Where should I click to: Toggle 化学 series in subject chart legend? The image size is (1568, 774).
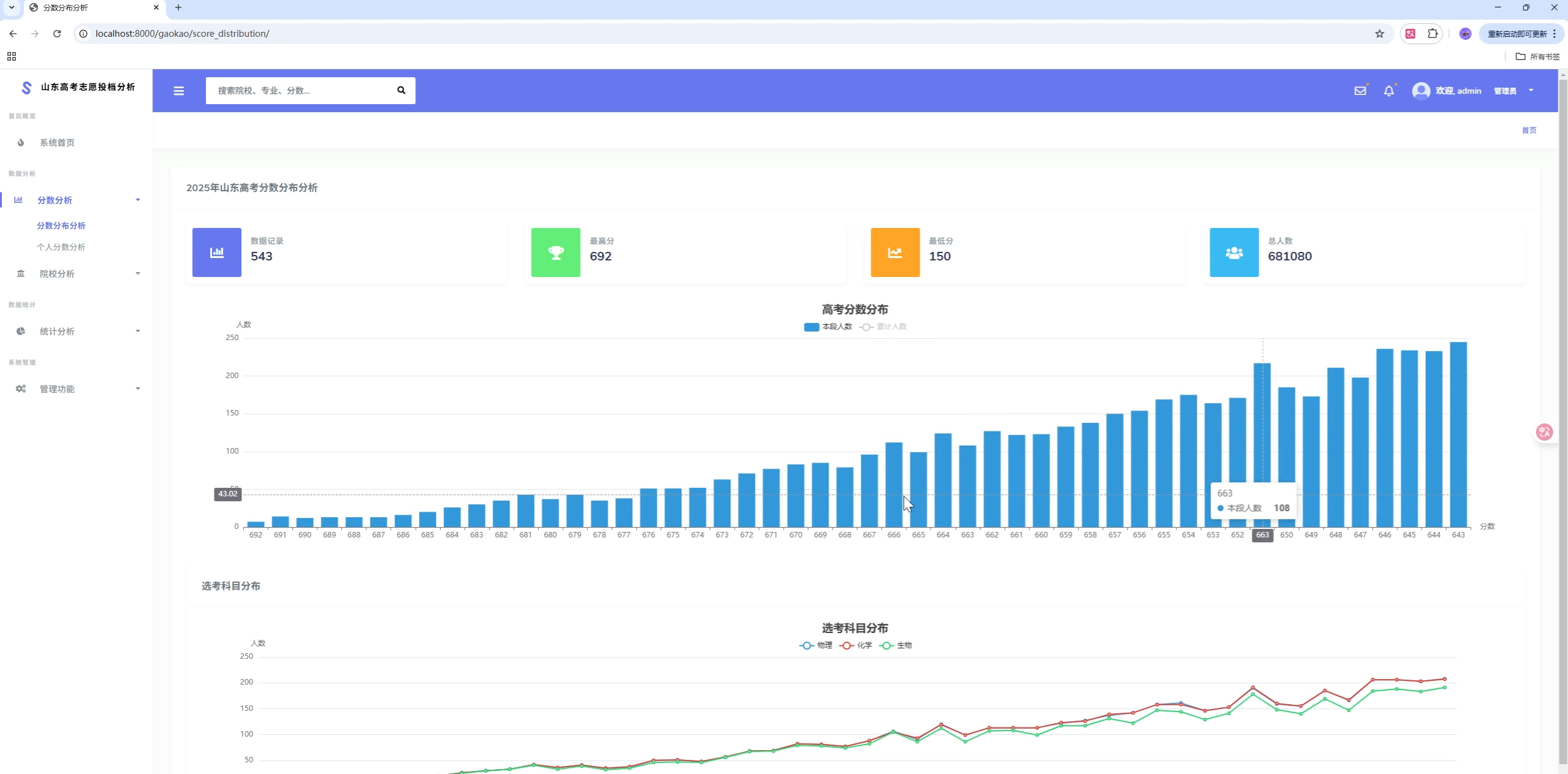tap(856, 645)
